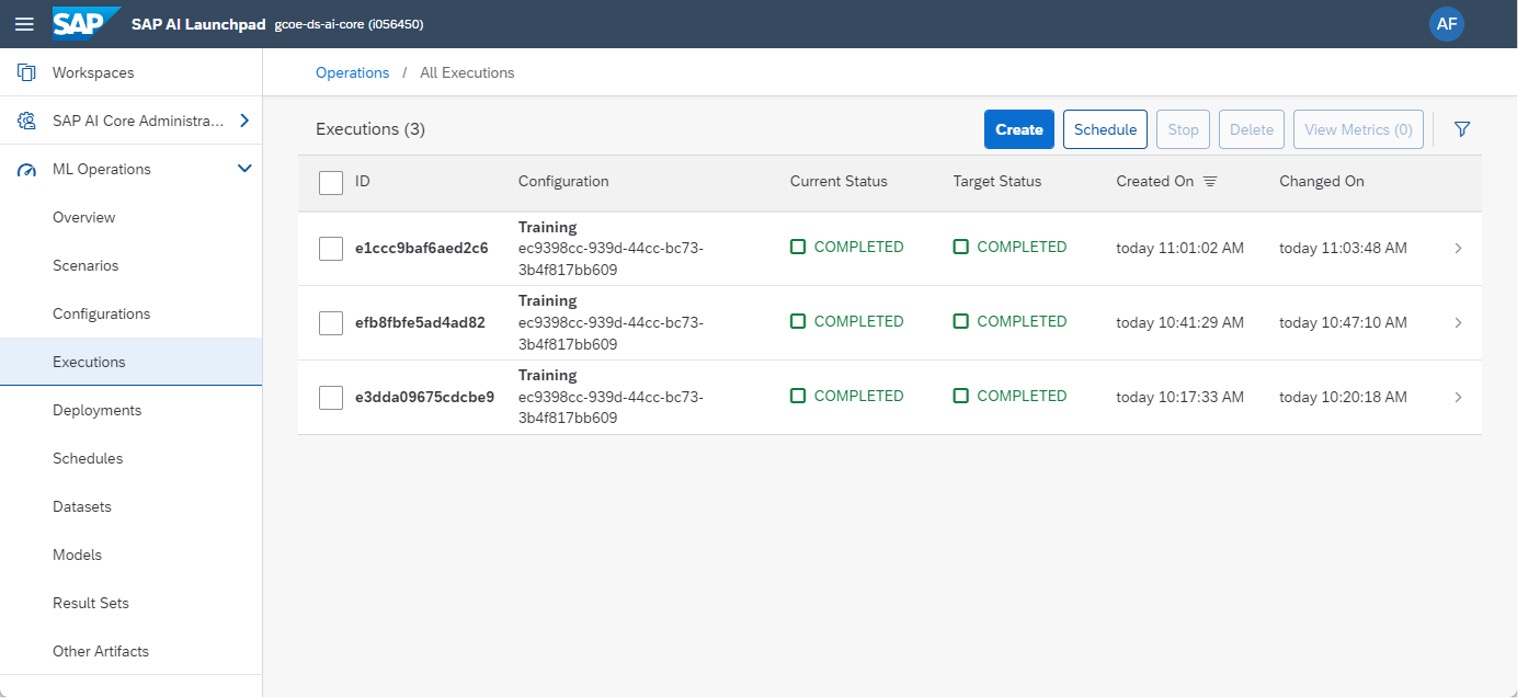Viewport: 1518px width, 698px height.
Task: Follow the Operations breadcrumb link
Action: point(352,73)
